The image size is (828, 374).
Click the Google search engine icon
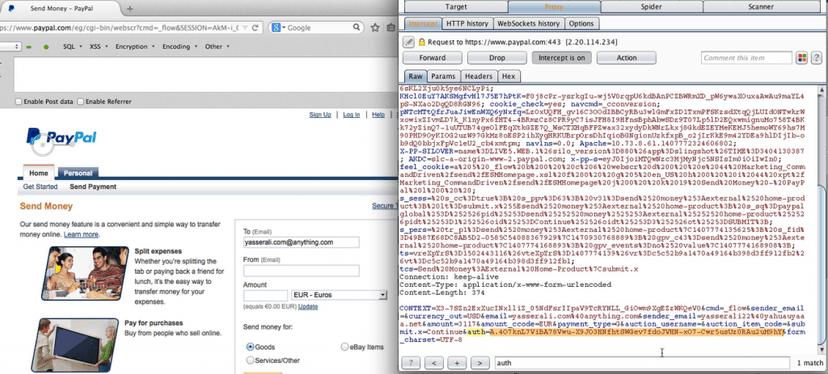tap(276, 27)
